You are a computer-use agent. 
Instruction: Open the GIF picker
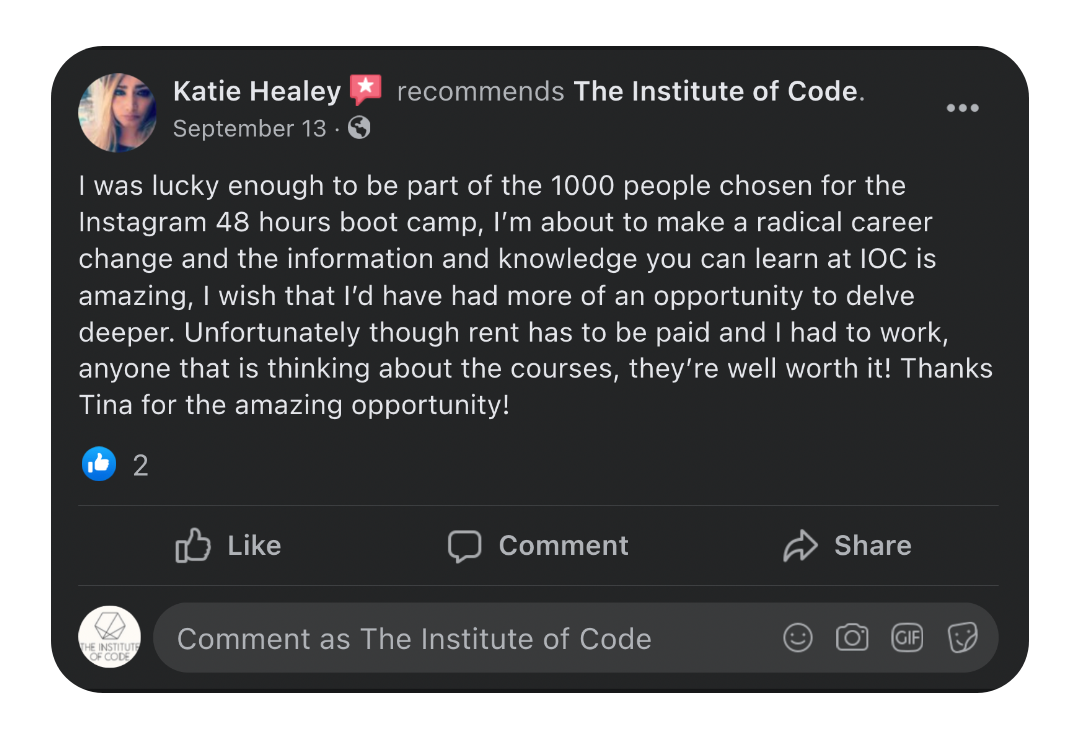tap(907, 638)
